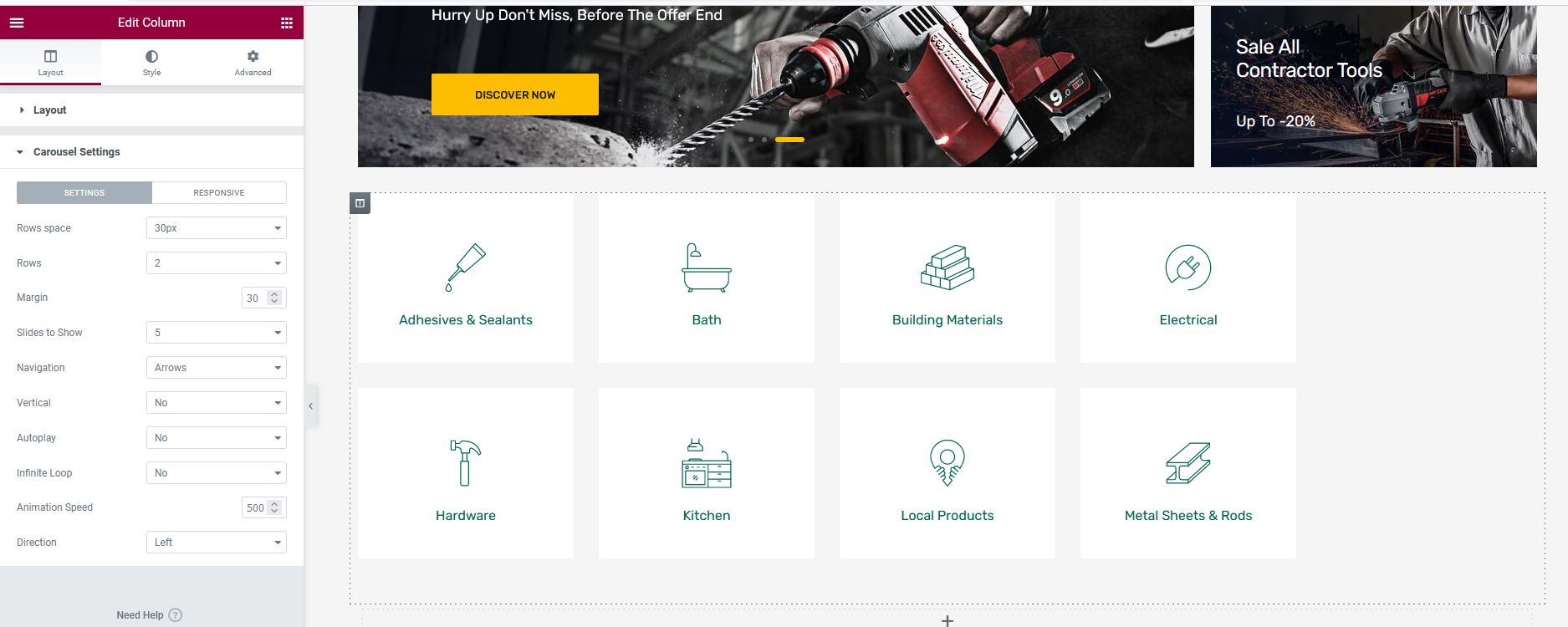1568x627 pixels.
Task: Click the Adhesives & Sealants glue icon
Action: [466, 268]
